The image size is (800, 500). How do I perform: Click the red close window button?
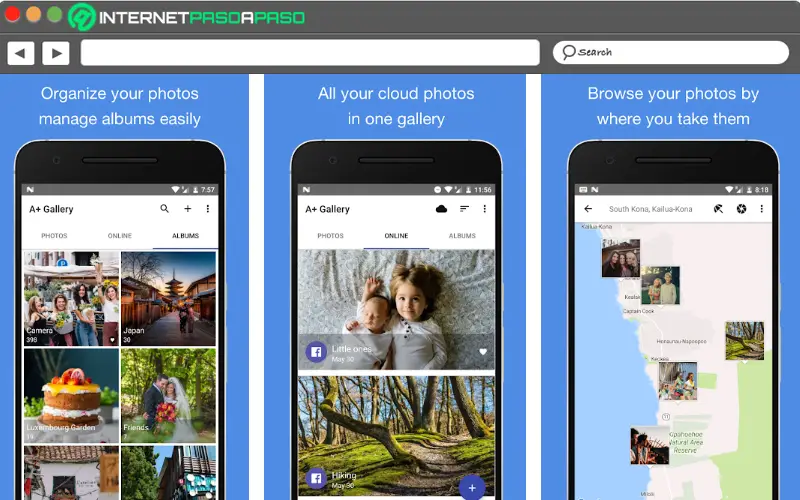pos(12,14)
